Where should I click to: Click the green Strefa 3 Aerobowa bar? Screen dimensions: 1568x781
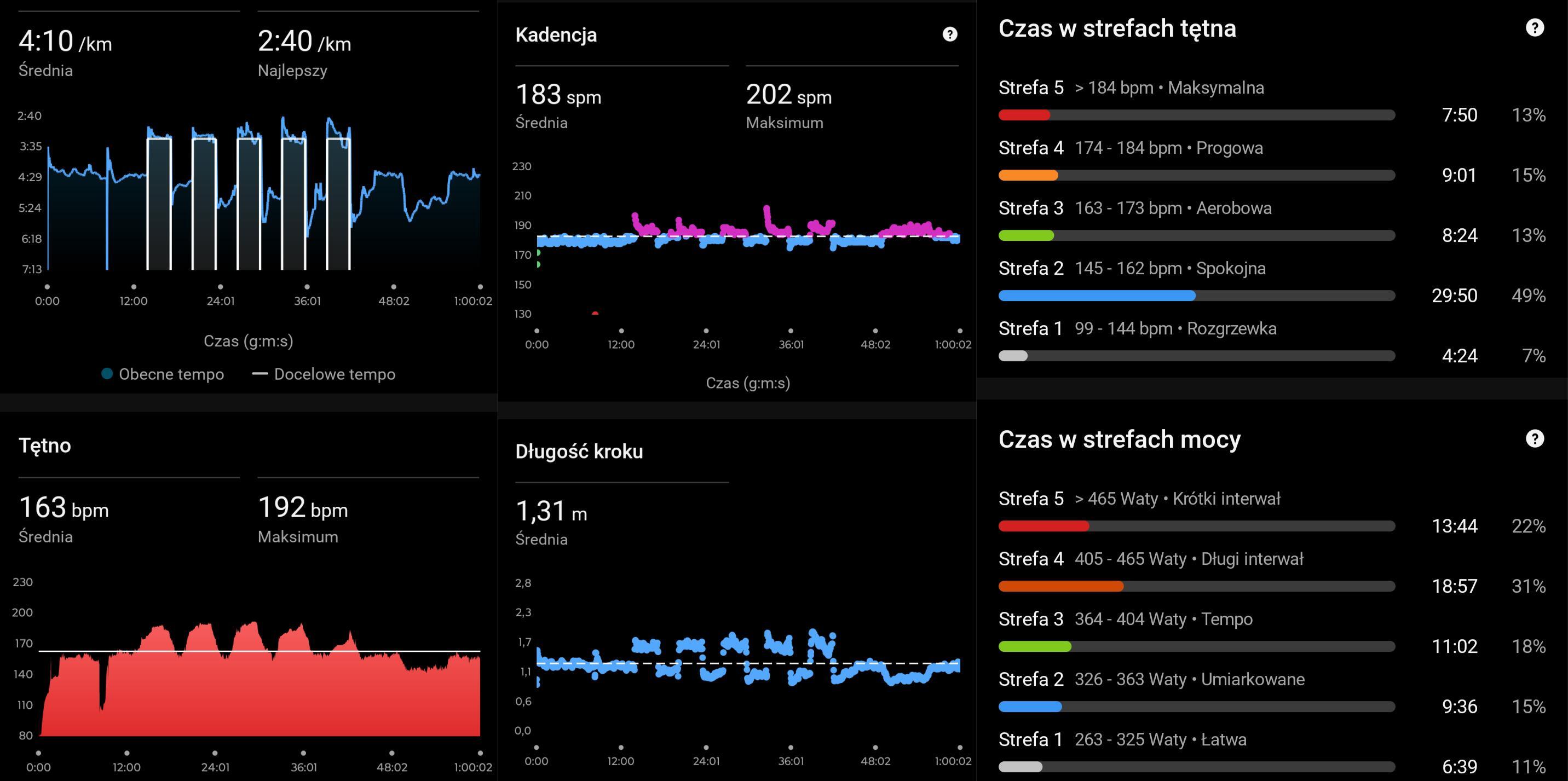(1025, 235)
